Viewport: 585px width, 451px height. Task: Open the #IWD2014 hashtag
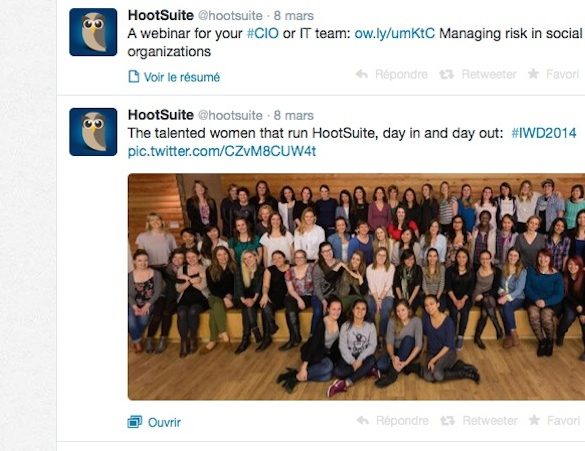tap(544, 133)
